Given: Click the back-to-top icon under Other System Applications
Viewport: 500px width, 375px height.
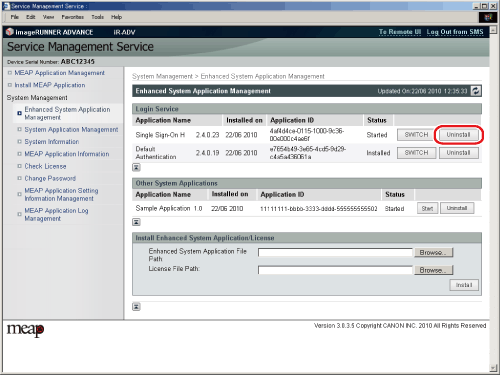Looking at the screenshot, I should coord(136,222).
